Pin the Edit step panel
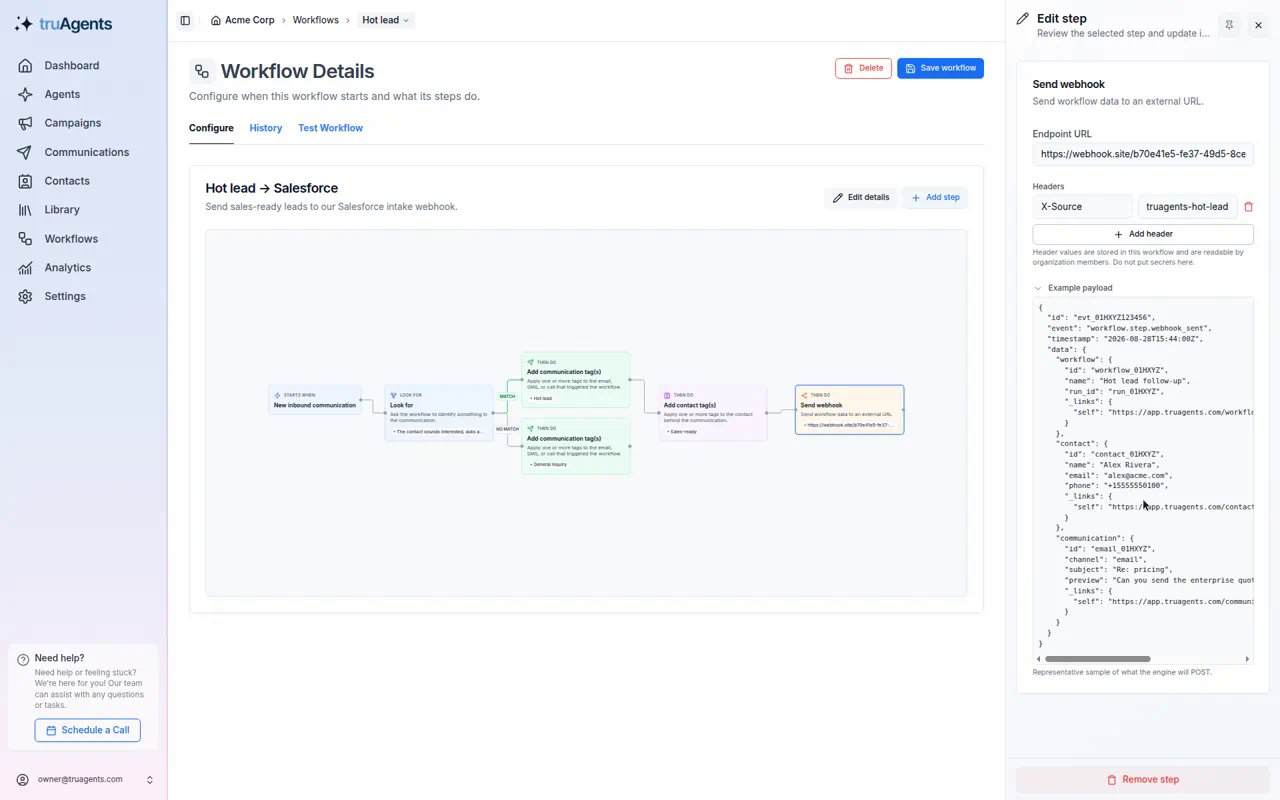 point(1229,25)
